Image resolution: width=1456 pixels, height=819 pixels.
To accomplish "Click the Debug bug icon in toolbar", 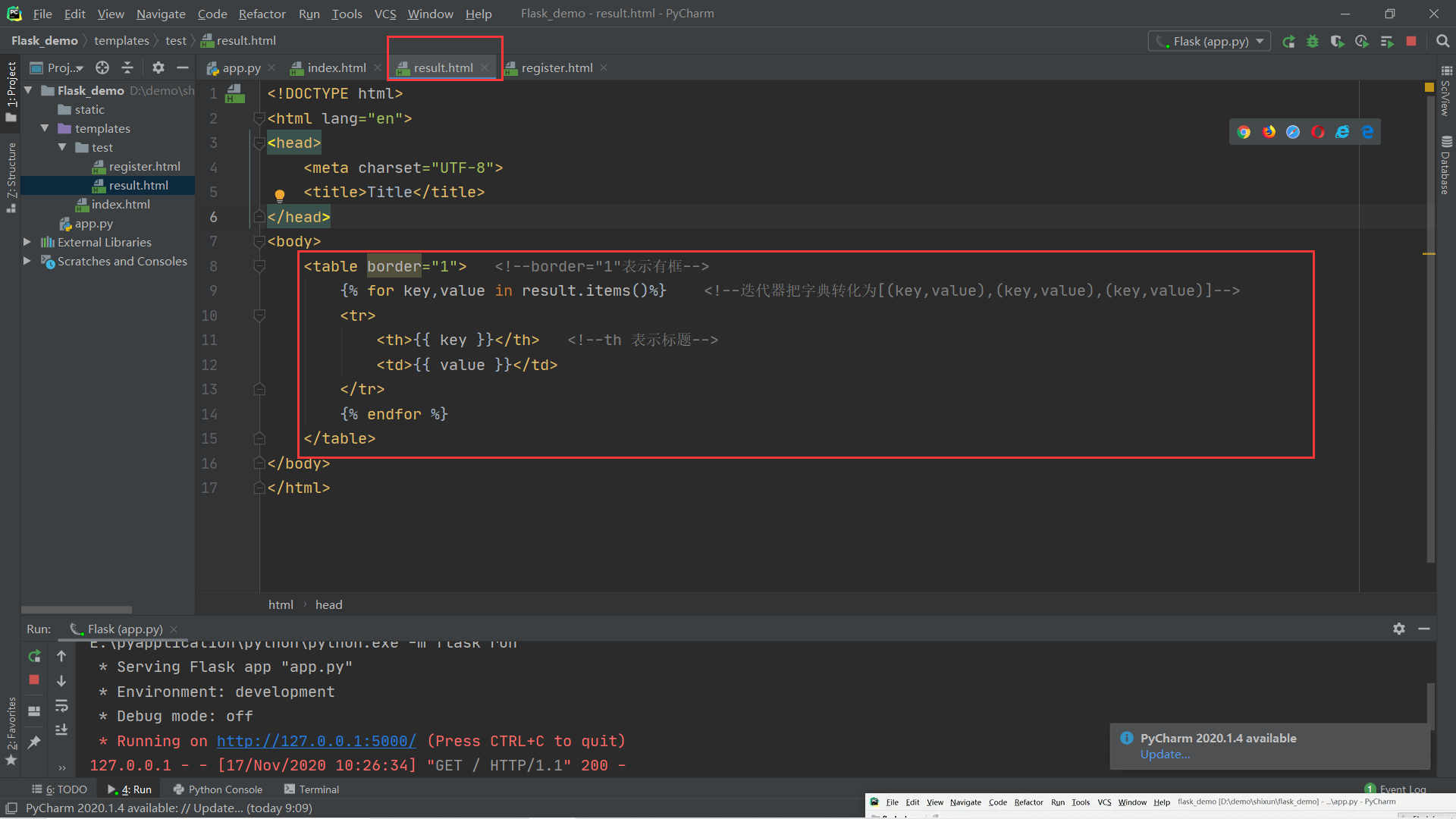I will click(x=1313, y=42).
